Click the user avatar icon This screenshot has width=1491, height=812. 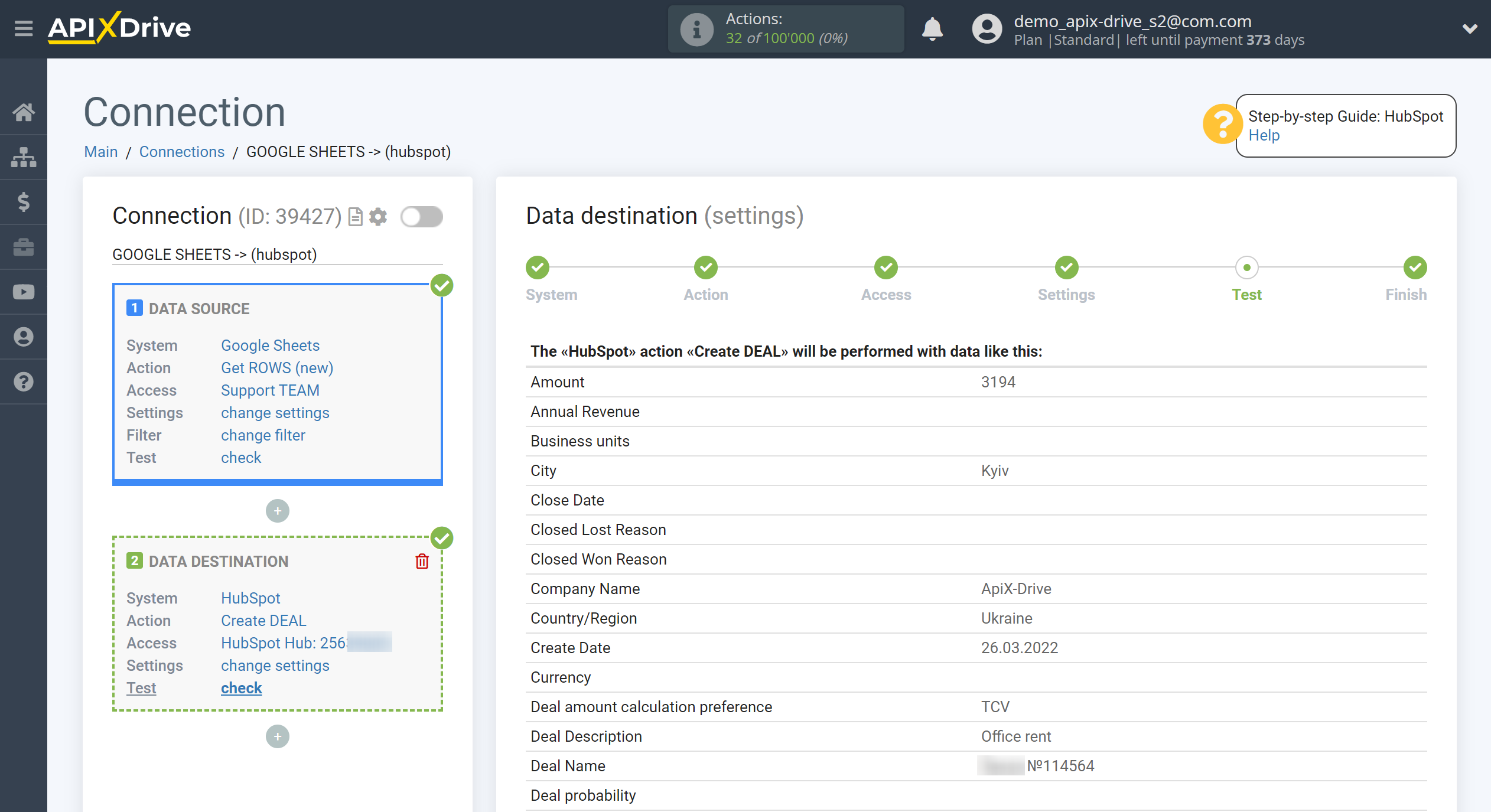coord(987,29)
